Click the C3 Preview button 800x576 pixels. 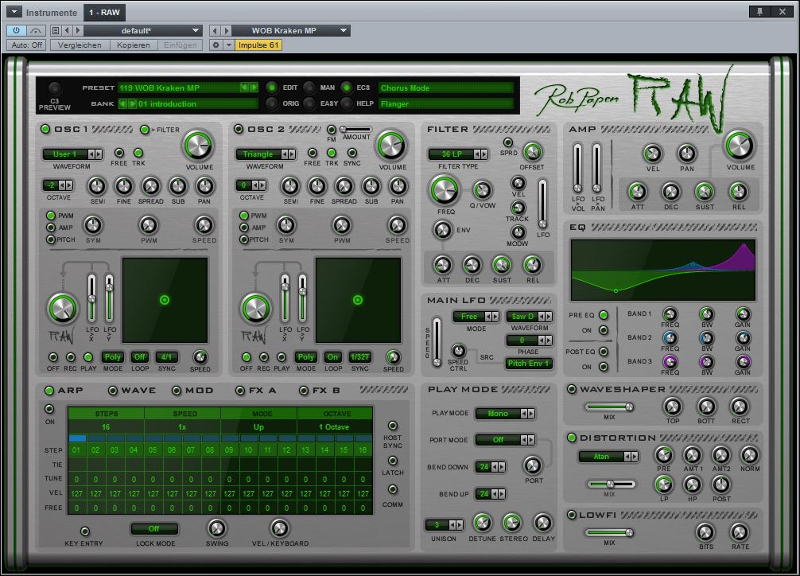point(55,88)
